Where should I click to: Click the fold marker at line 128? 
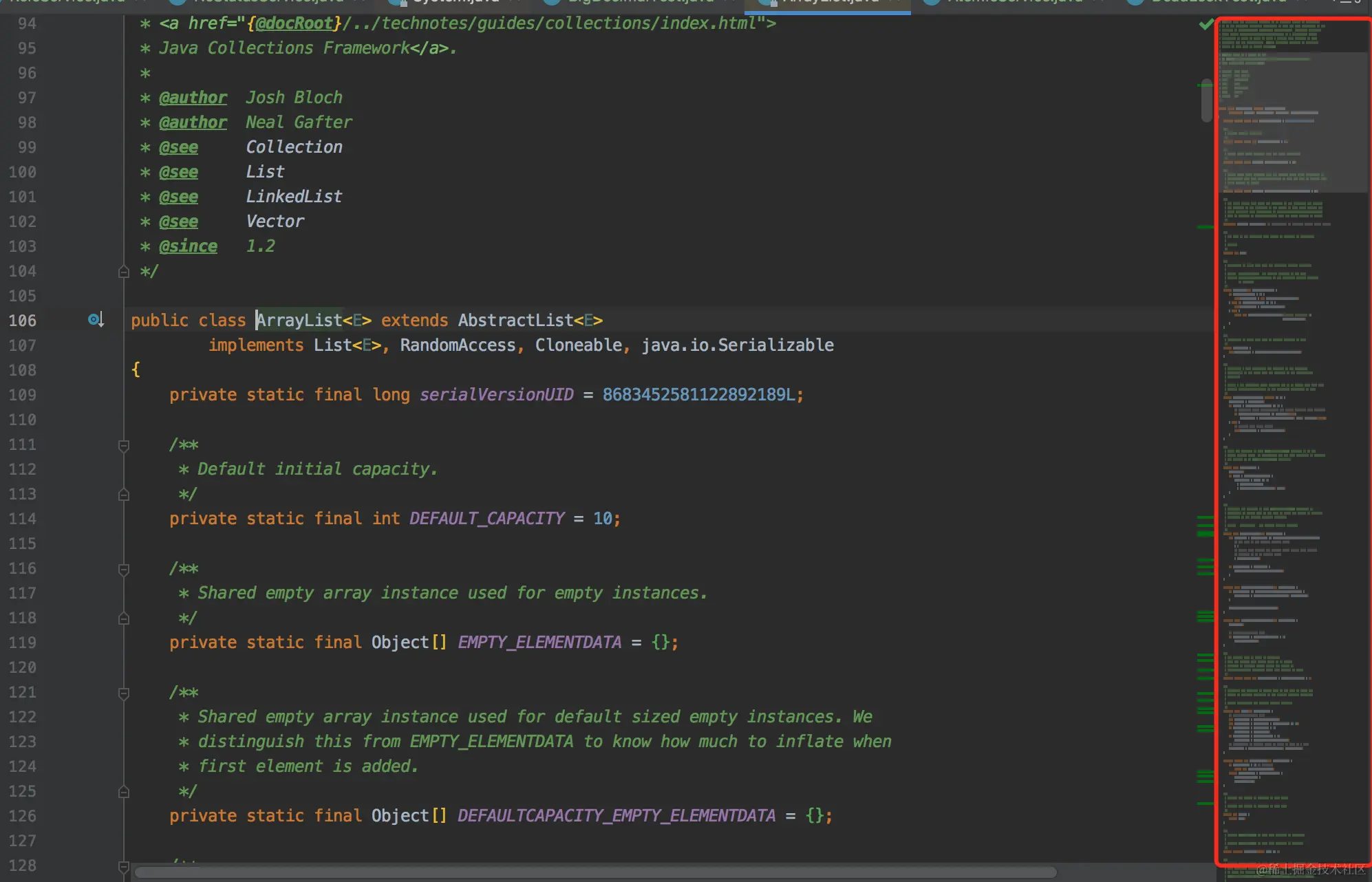pos(124,867)
